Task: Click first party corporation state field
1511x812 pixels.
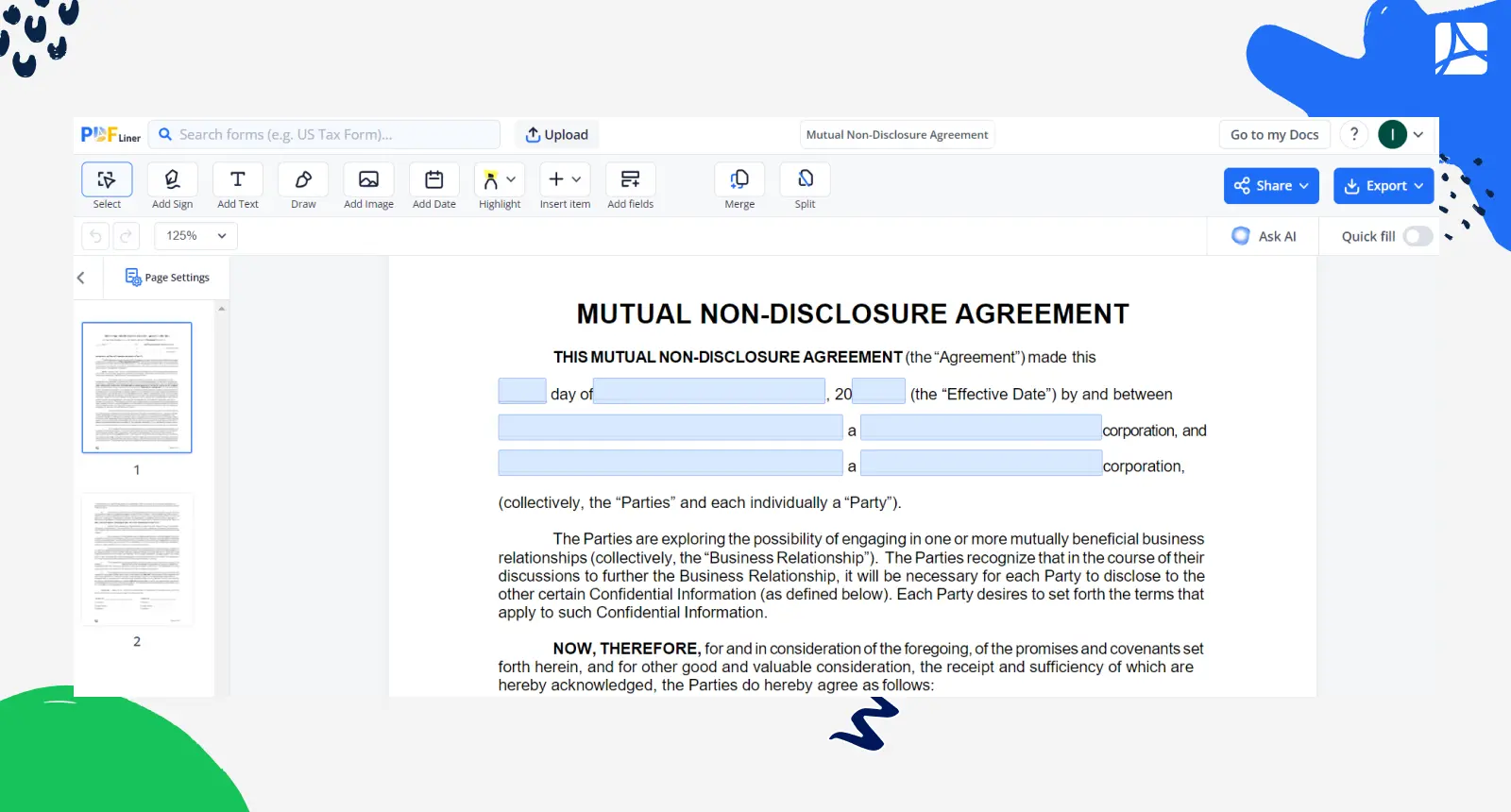Action: pos(981,428)
